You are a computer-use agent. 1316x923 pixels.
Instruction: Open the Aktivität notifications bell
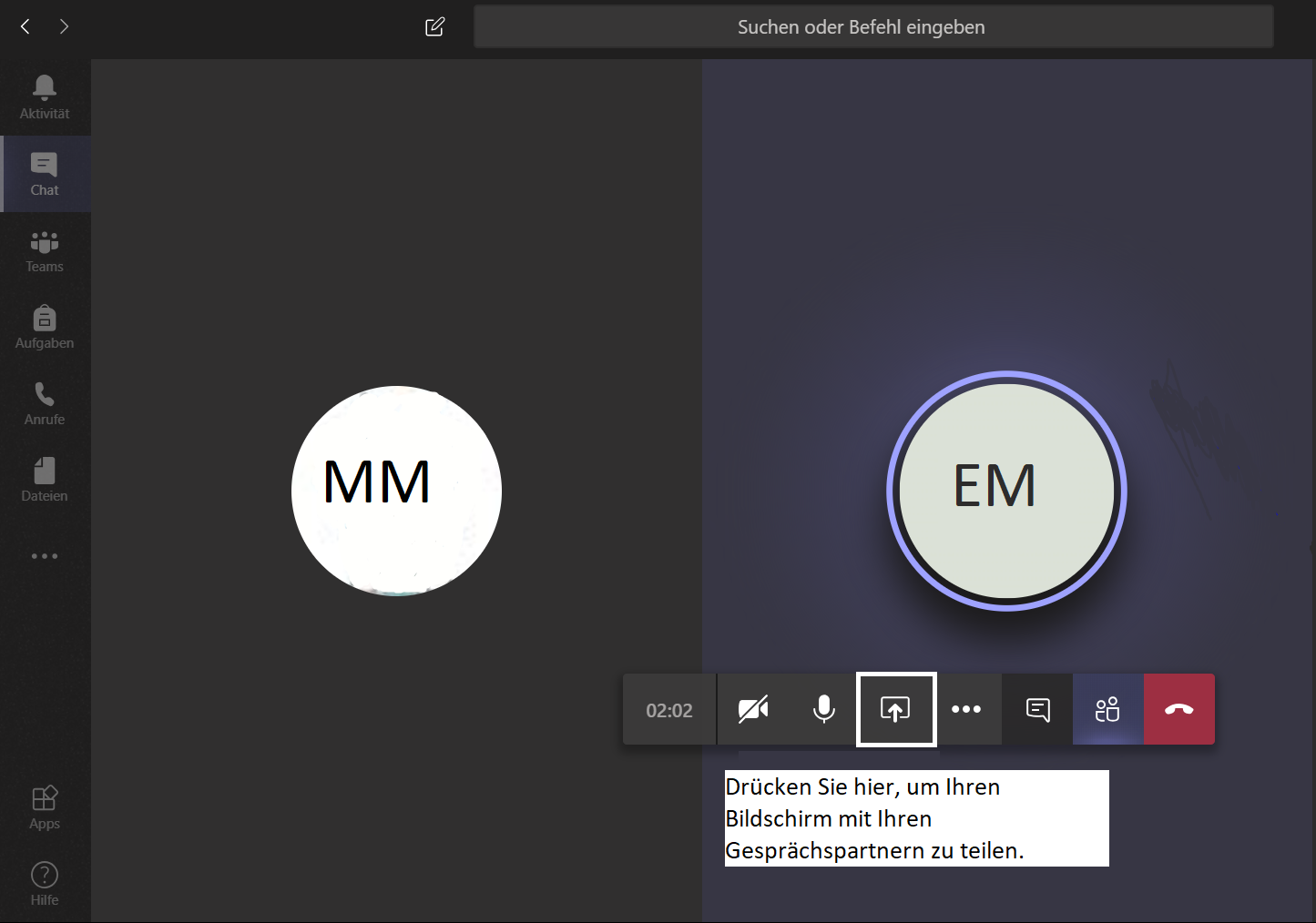click(45, 96)
